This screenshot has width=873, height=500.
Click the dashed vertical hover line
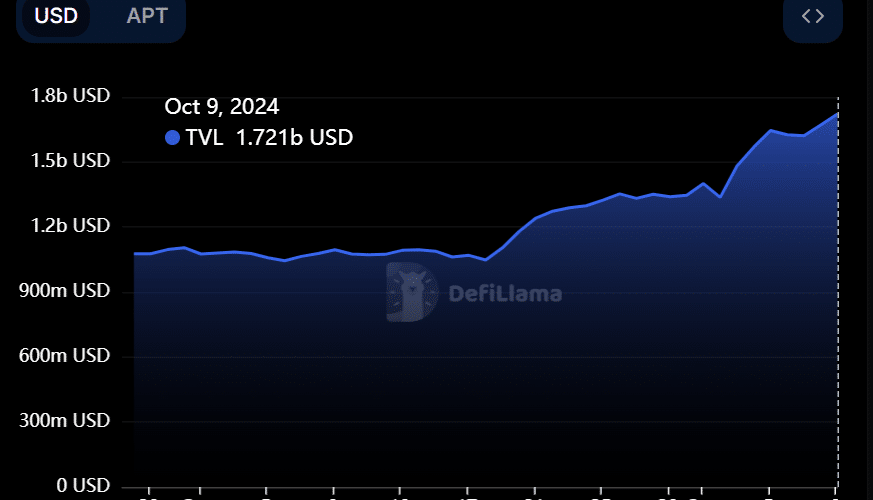tap(838, 300)
